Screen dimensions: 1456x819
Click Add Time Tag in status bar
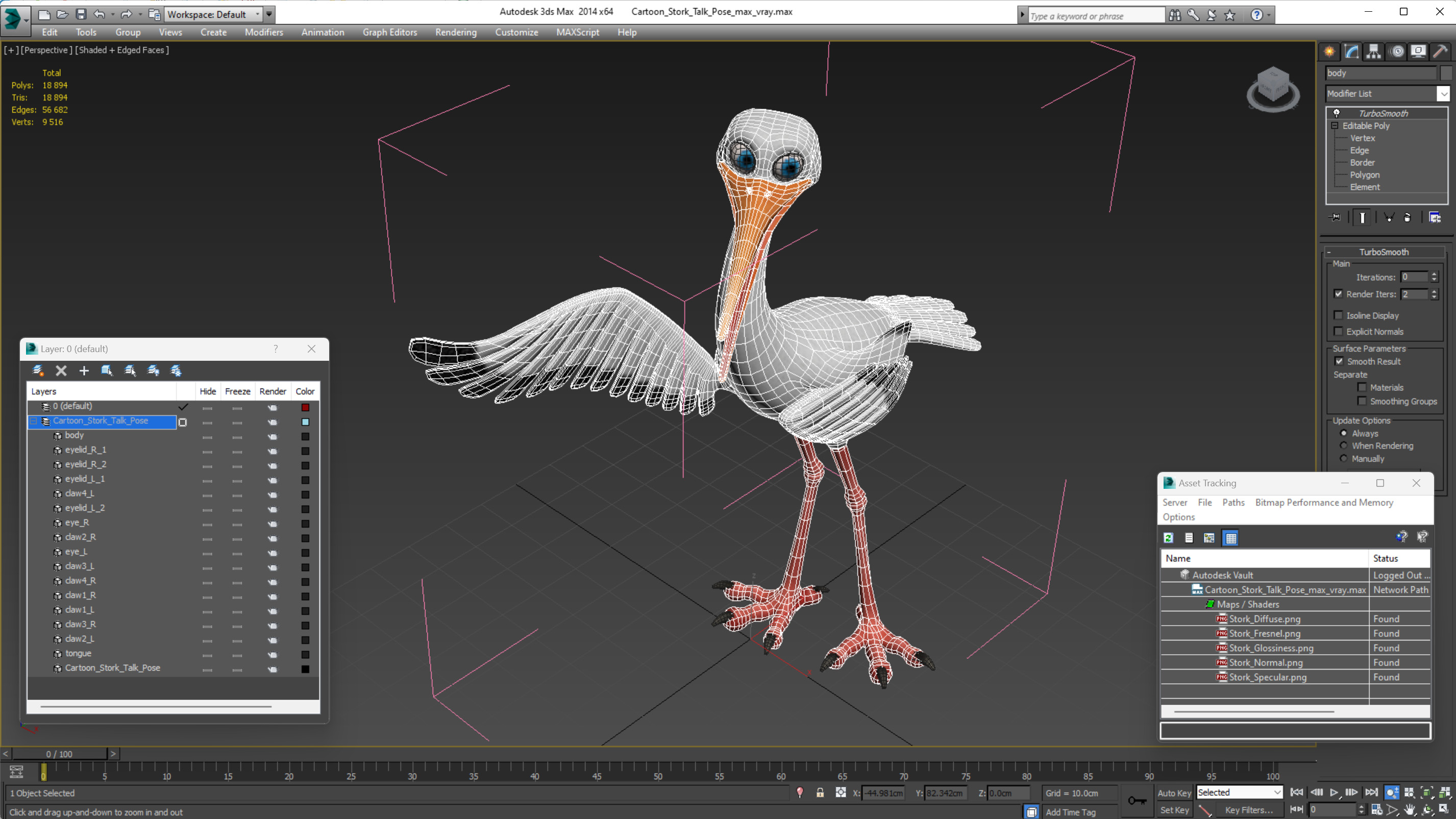(1071, 812)
